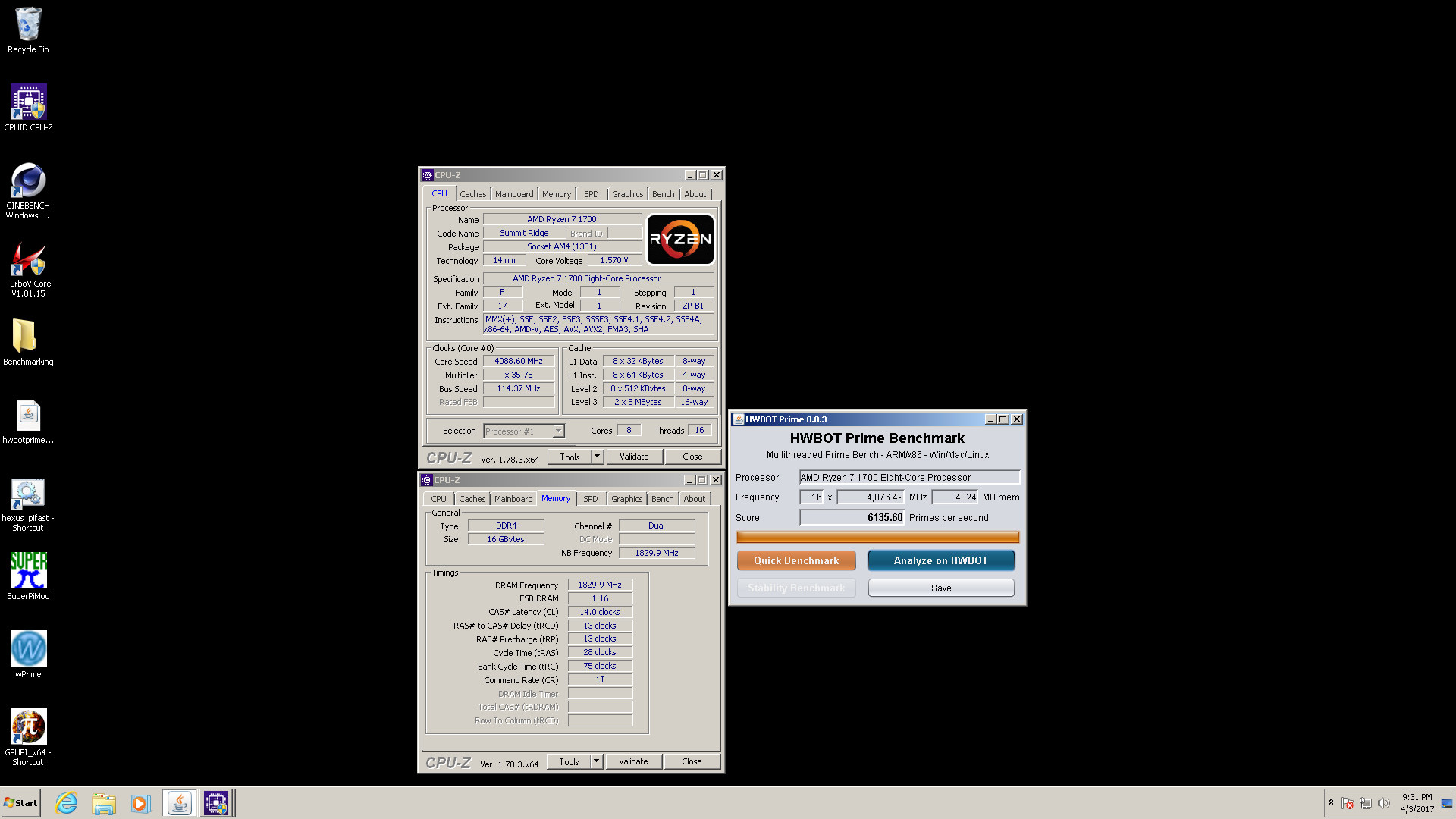
Task: Open Tools dropdown arrow in upper CPU-Z
Action: (598, 457)
